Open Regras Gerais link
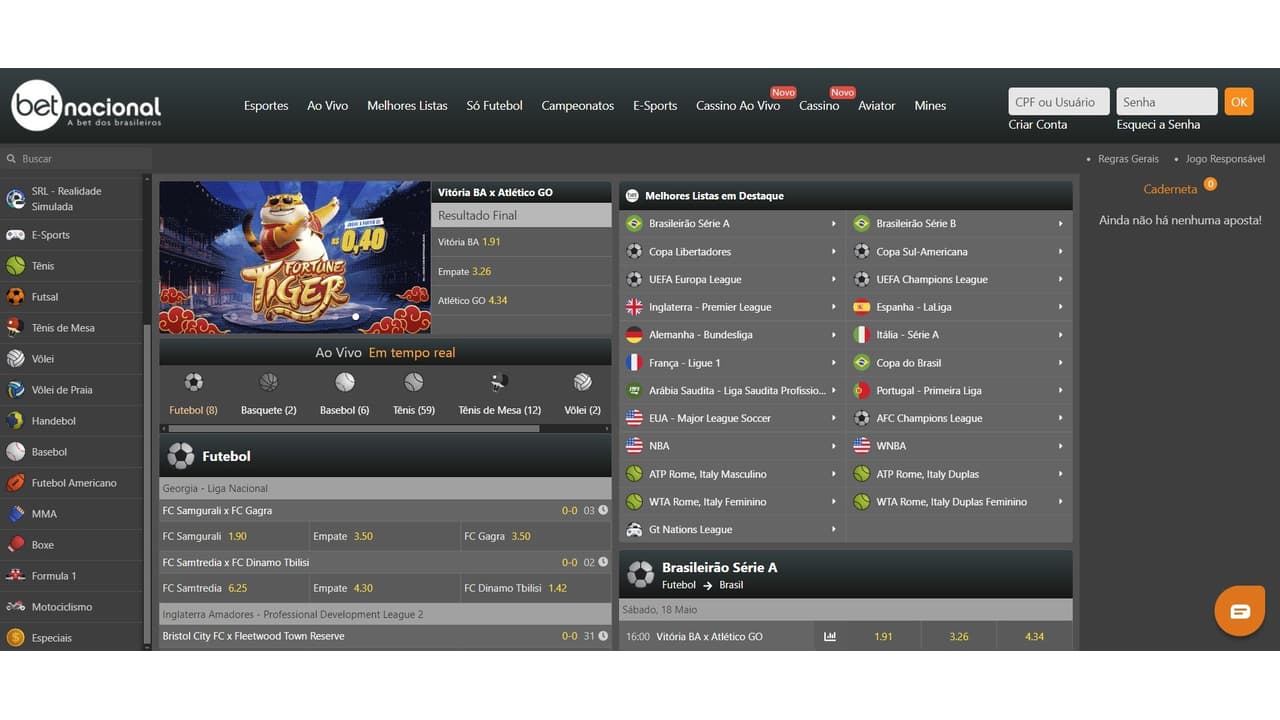1280x720 pixels. click(x=1128, y=159)
